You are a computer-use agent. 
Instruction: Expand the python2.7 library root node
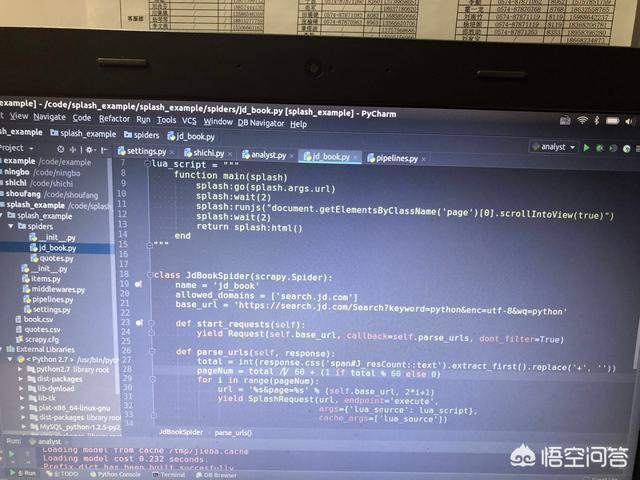tap(20, 369)
